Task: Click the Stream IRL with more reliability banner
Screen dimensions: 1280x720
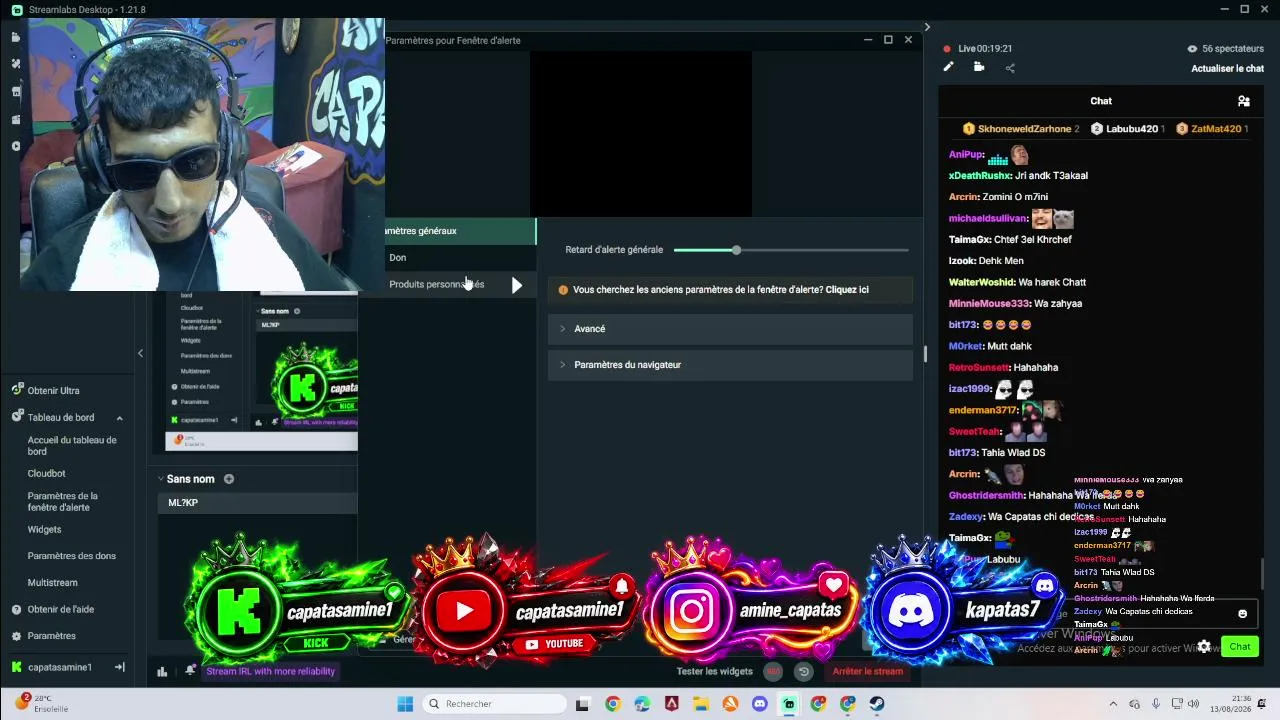Action: 270,671
